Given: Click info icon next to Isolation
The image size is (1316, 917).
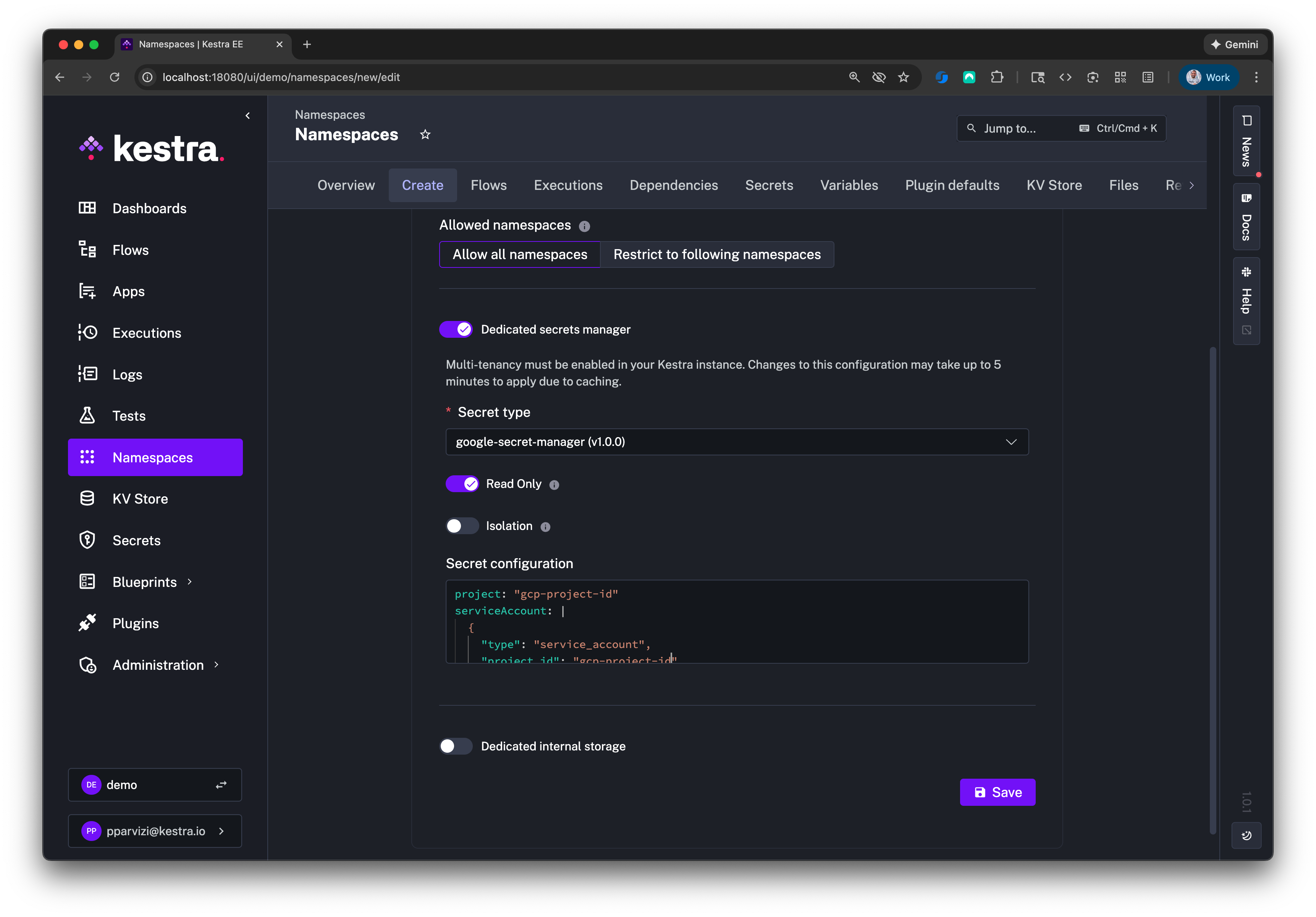Looking at the screenshot, I should [545, 527].
